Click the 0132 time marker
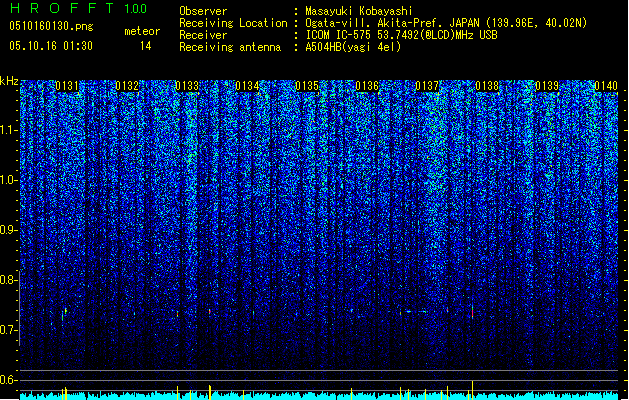Screen dimensions: 629x400 (127, 86)
